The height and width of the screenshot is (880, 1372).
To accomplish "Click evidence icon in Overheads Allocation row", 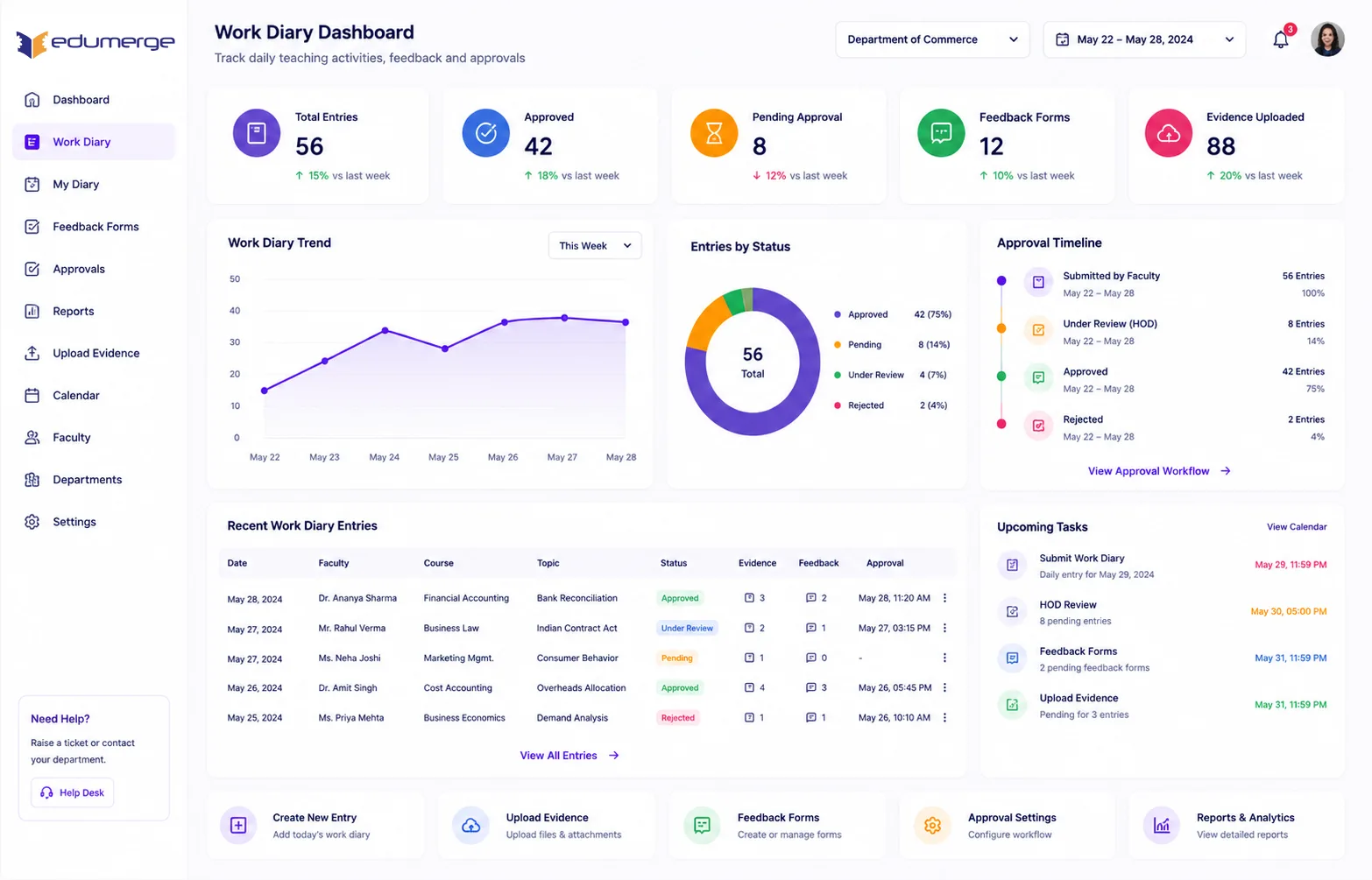I will tap(749, 687).
